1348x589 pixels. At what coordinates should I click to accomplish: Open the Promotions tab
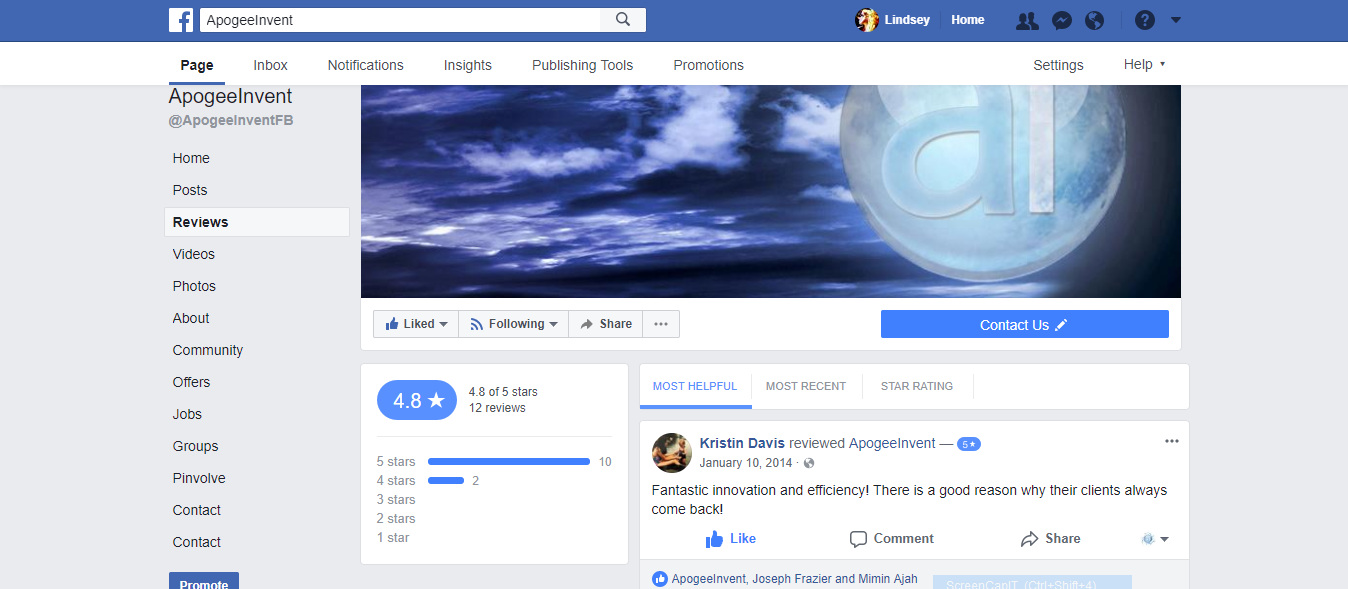tap(708, 65)
